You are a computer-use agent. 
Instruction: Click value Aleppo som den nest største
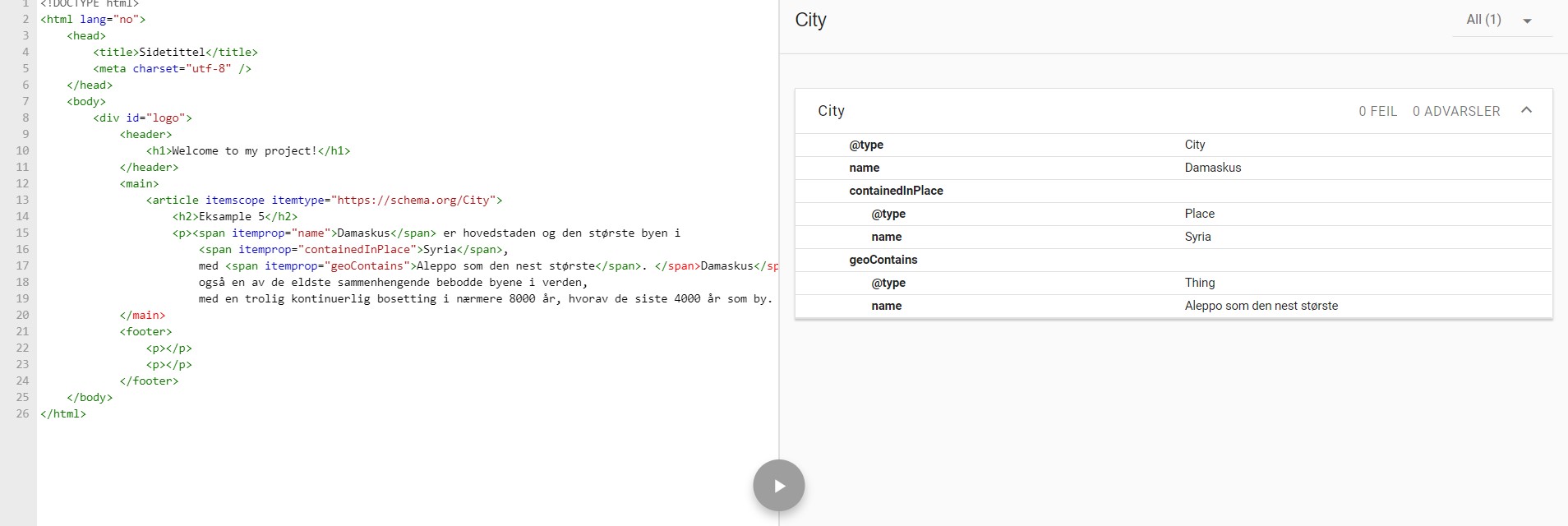pos(1261,306)
